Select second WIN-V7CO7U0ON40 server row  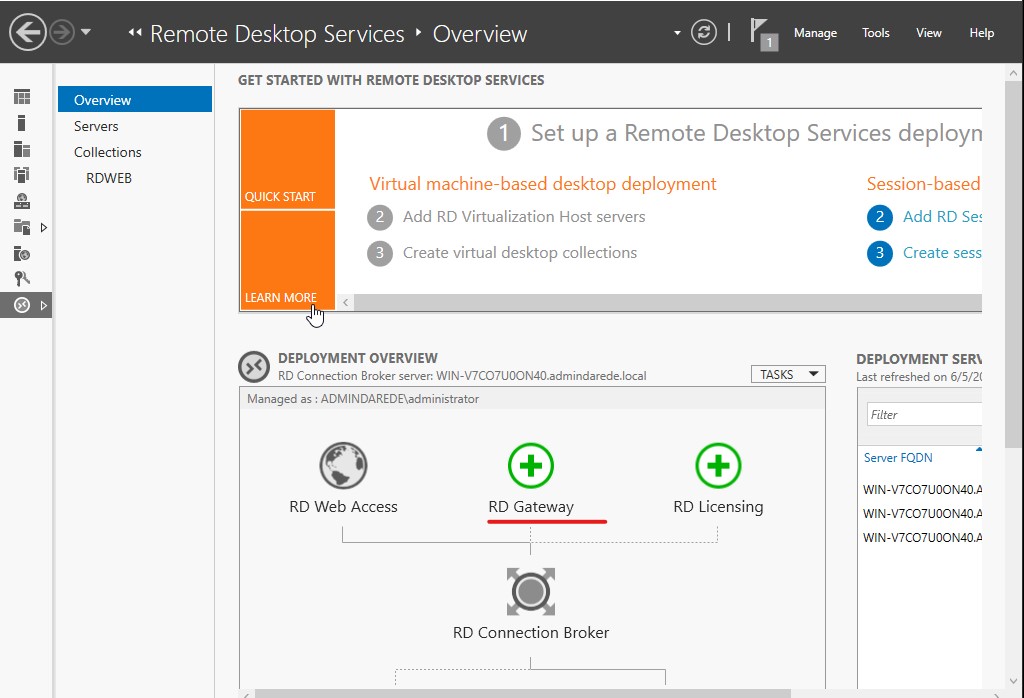[x=921, y=514]
